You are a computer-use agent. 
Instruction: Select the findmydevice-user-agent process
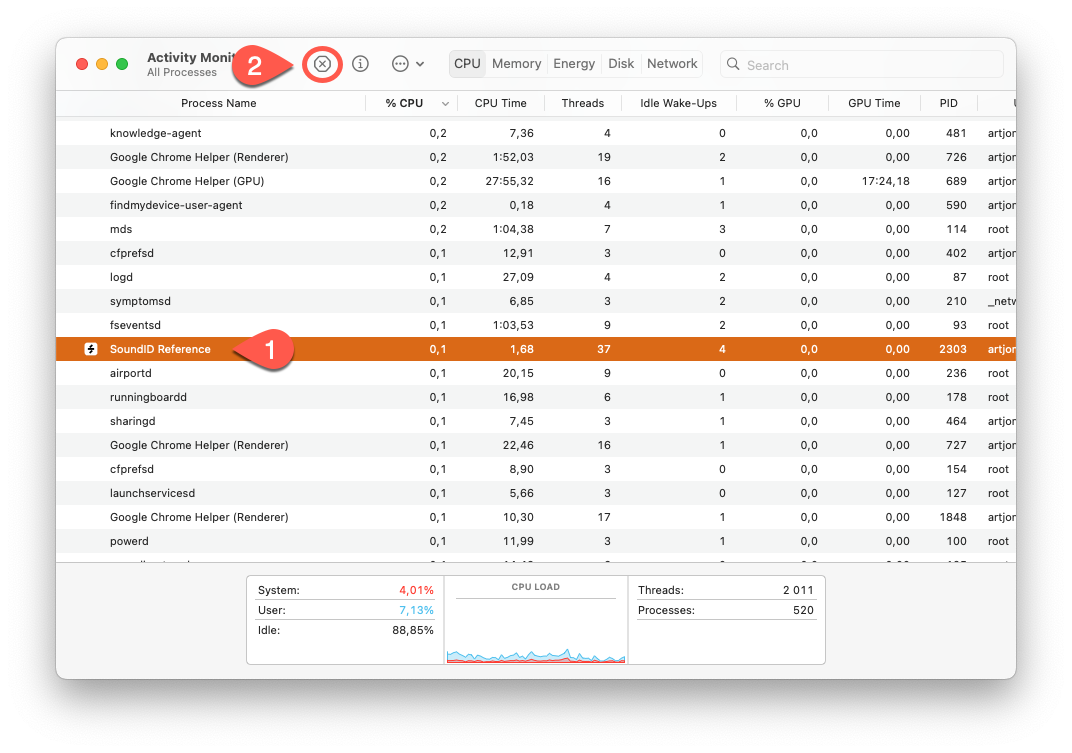coord(536,205)
